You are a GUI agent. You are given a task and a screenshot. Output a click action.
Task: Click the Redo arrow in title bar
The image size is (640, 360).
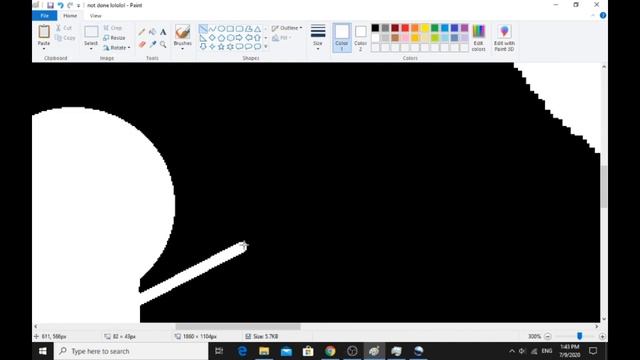(x=70, y=5)
